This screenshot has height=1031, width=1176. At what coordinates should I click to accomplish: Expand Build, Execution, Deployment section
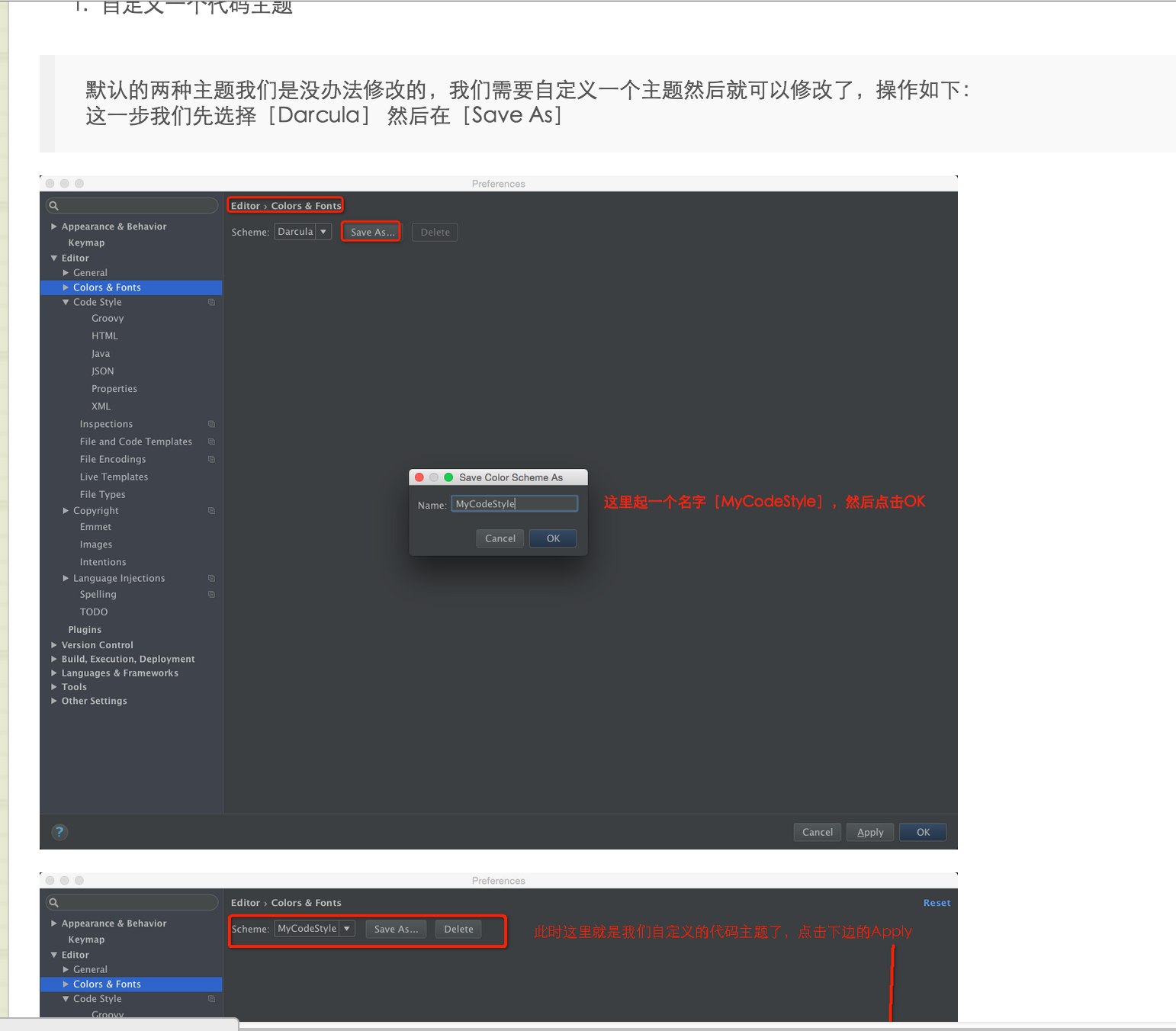[54, 659]
